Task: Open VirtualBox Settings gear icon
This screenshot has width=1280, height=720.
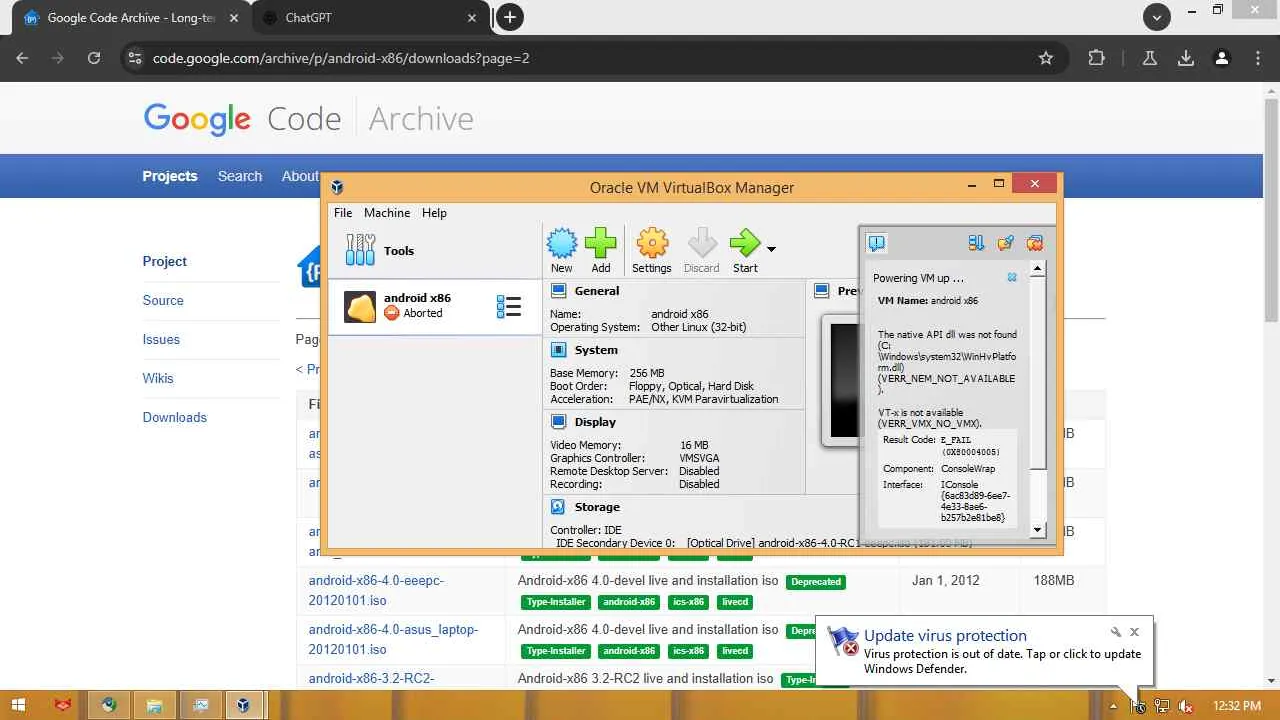Action: 651,242
